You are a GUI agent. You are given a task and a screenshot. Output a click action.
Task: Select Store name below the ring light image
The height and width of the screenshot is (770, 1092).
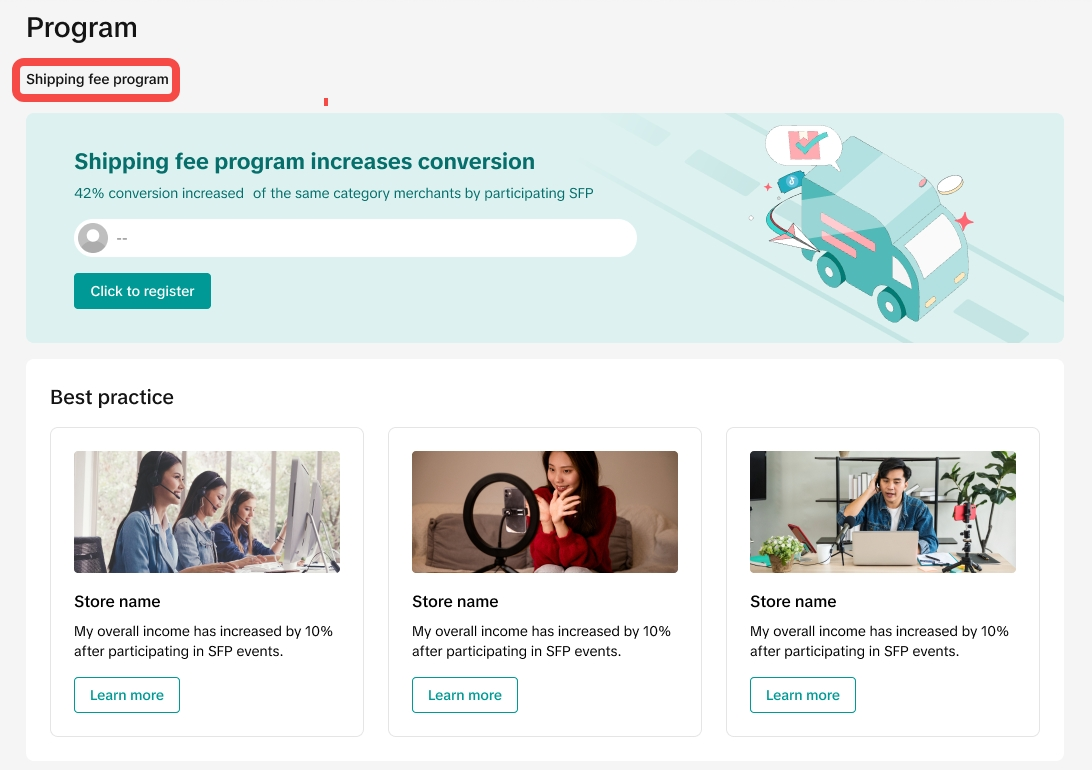[455, 602]
